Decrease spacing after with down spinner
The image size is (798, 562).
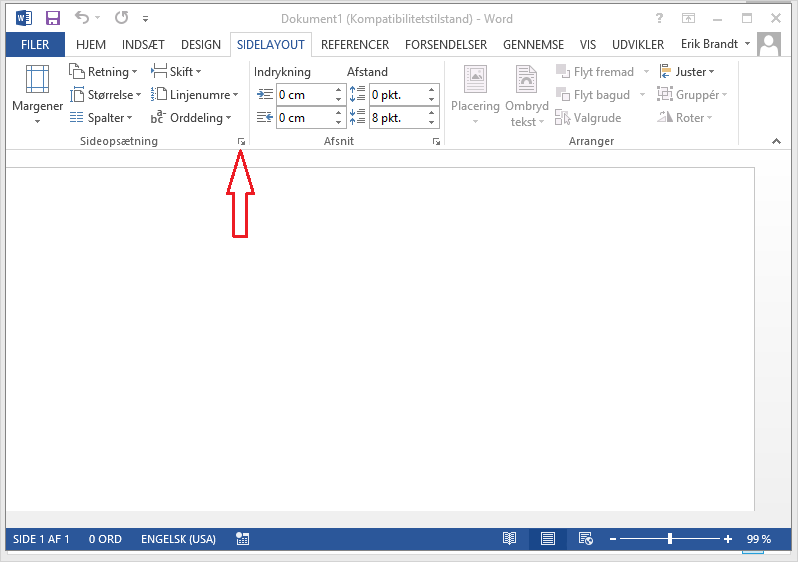[432, 123]
